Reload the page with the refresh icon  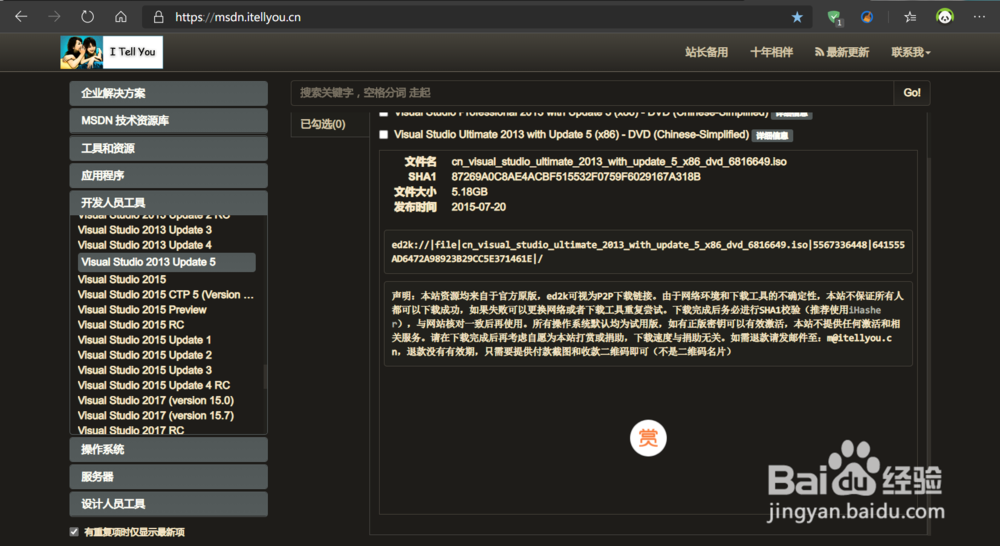(87, 17)
